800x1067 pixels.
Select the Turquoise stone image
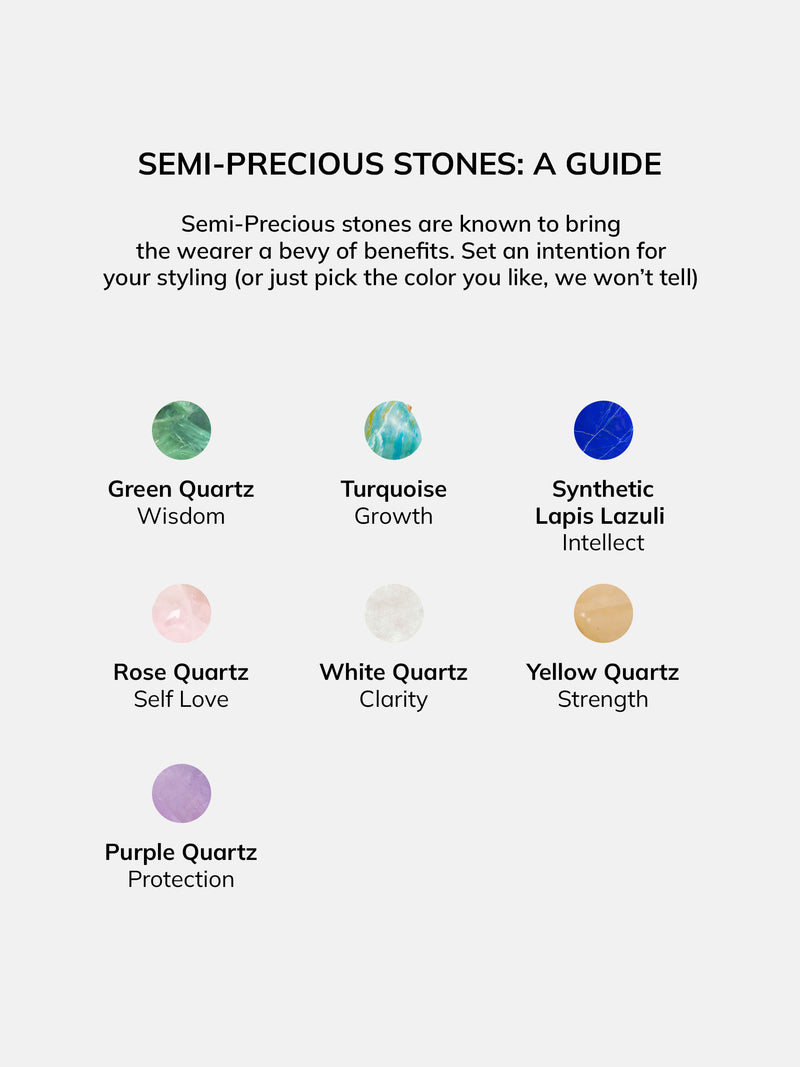click(x=393, y=430)
